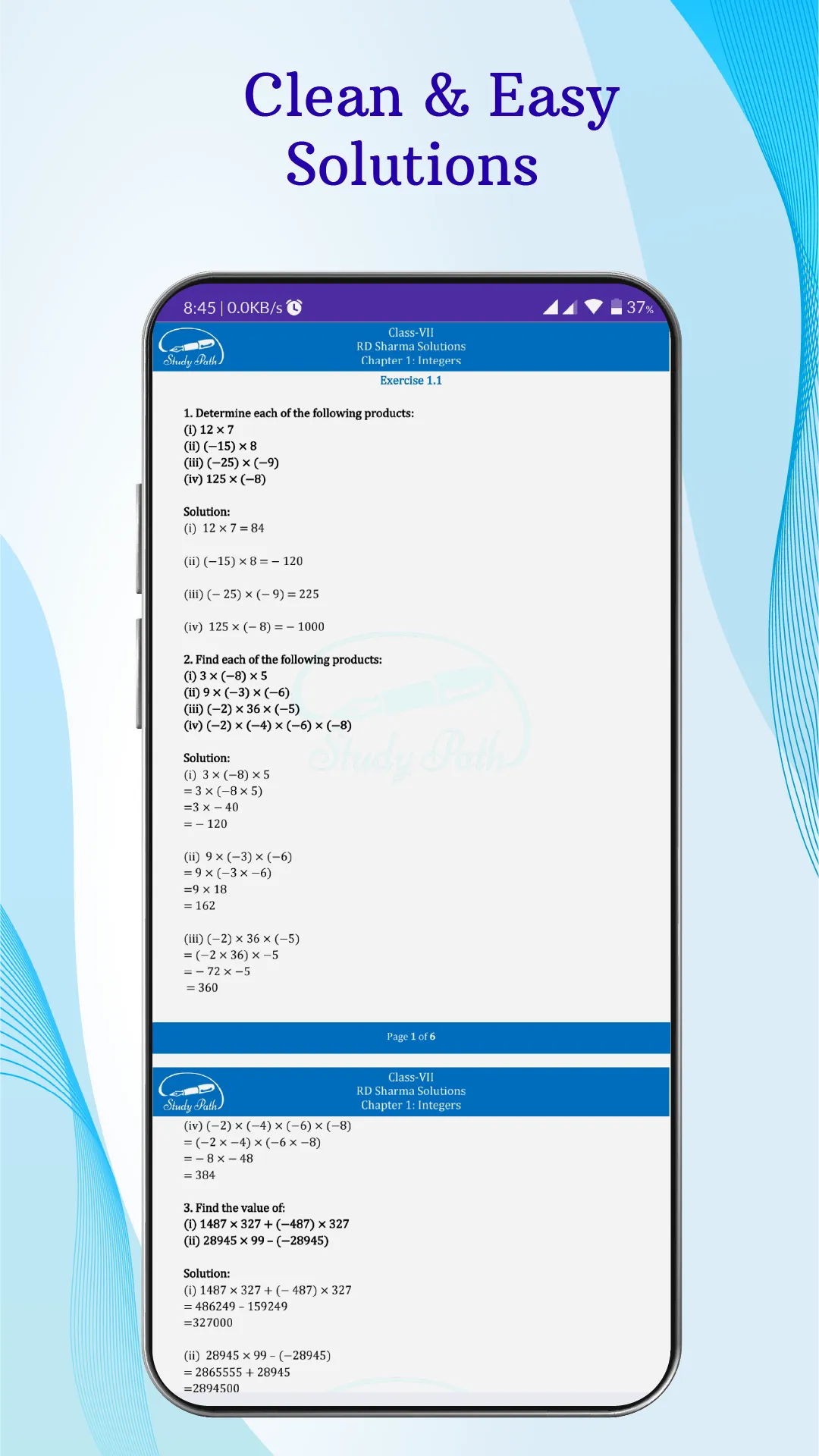
Task: Tap the Study Path logo in second page header
Action: point(191,1093)
